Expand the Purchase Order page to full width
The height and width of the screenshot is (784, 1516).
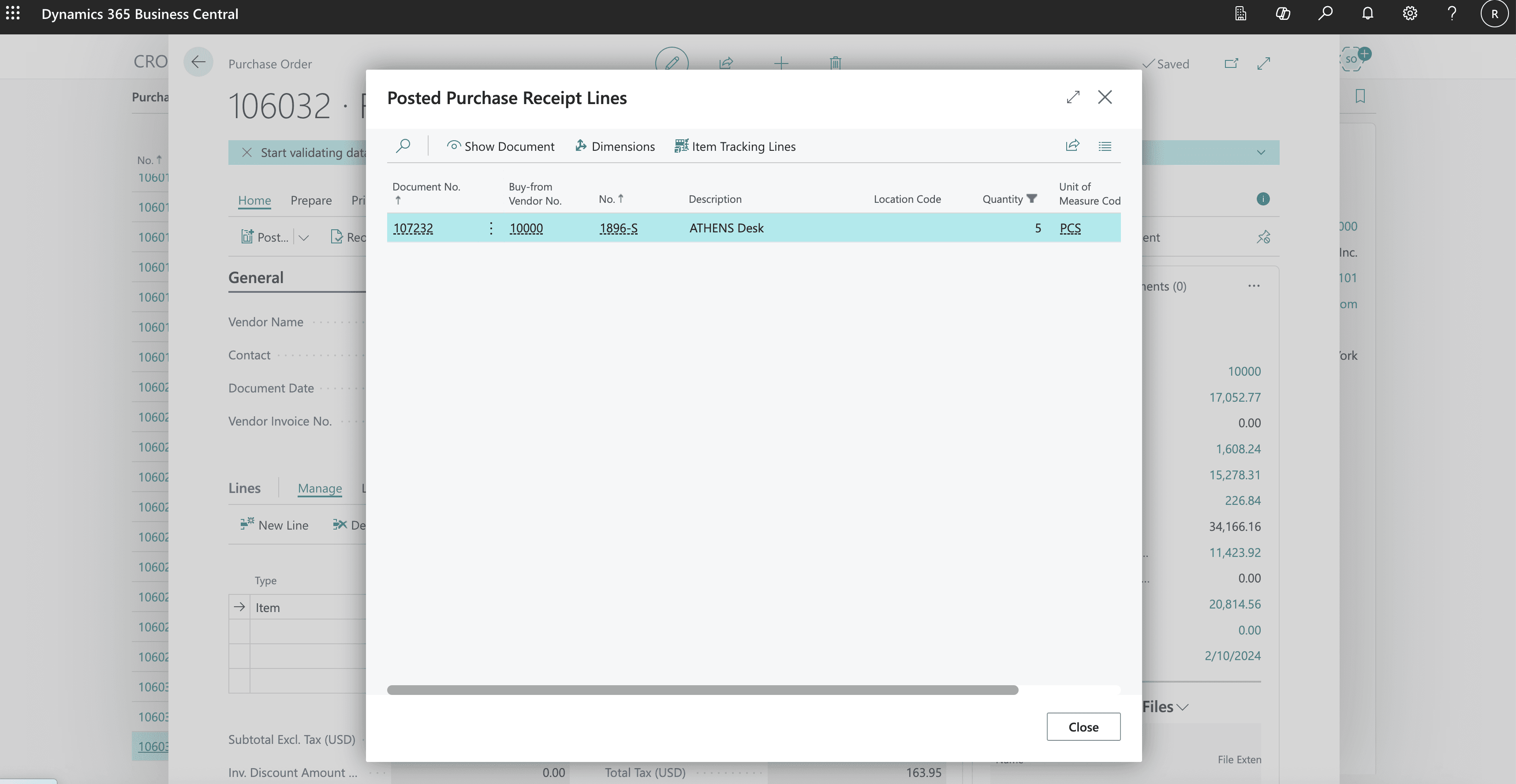(x=1263, y=63)
